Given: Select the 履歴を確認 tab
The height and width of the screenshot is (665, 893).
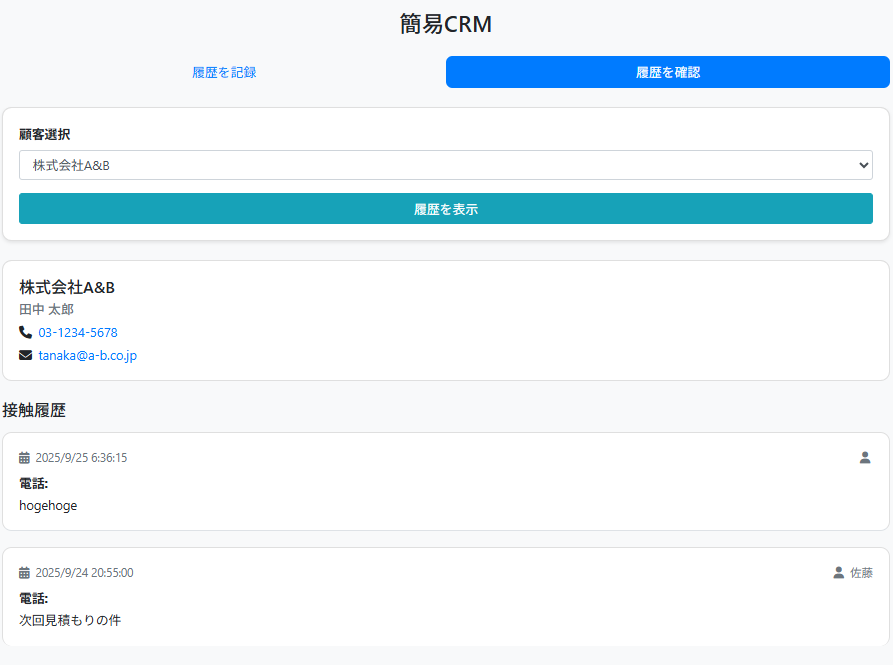Looking at the screenshot, I should (x=667, y=72).
